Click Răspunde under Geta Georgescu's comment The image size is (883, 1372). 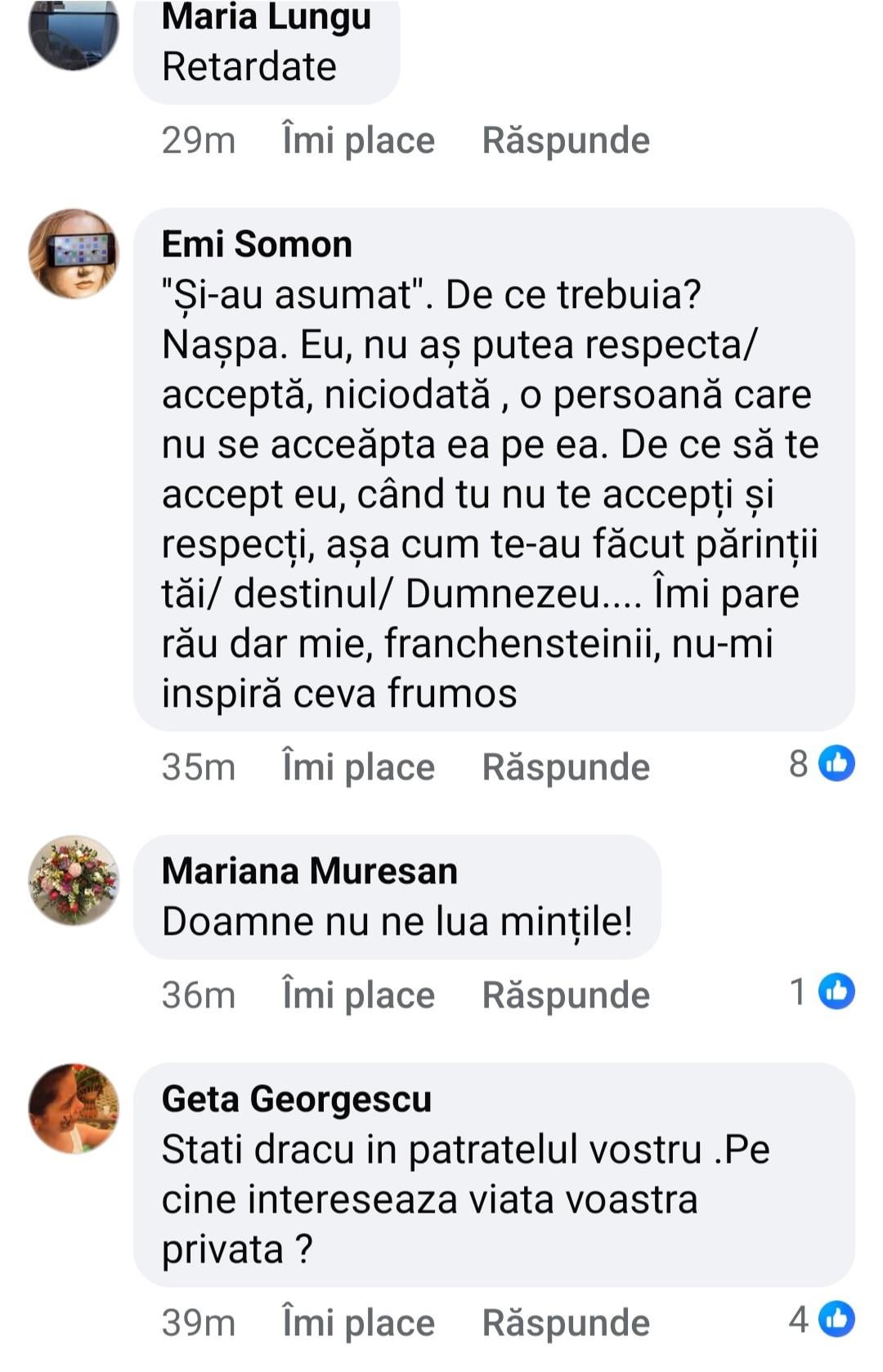coord(566,1322)
